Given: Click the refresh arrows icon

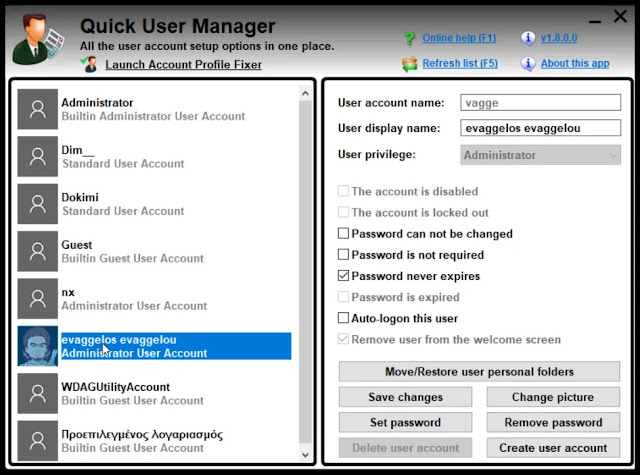Looking at the screenshot, I should (409, 64).
